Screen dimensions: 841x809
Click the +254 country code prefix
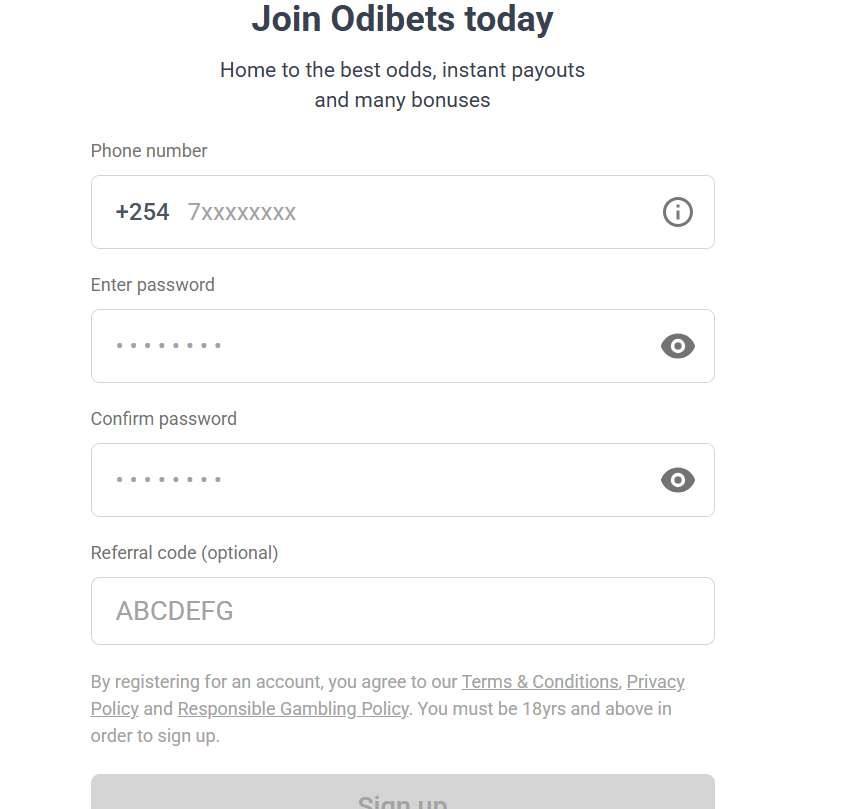tap(141, 212)
